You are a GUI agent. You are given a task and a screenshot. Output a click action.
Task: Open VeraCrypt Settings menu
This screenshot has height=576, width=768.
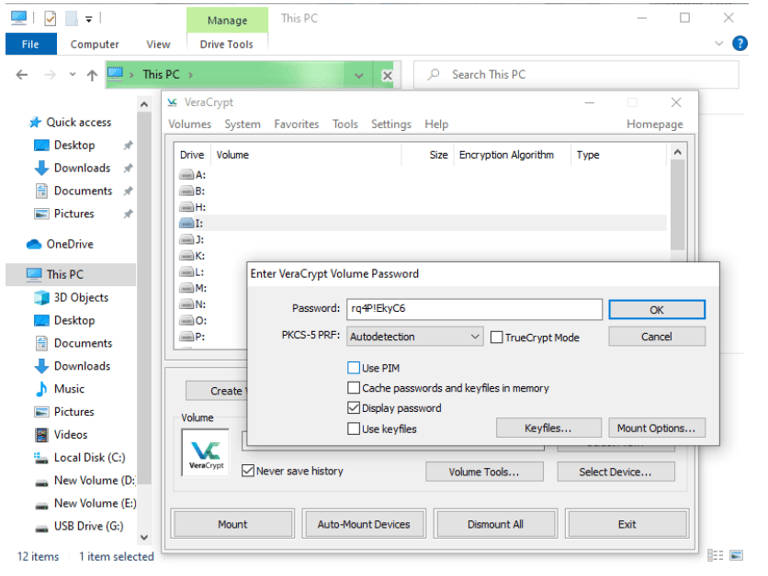coord(391,124)
